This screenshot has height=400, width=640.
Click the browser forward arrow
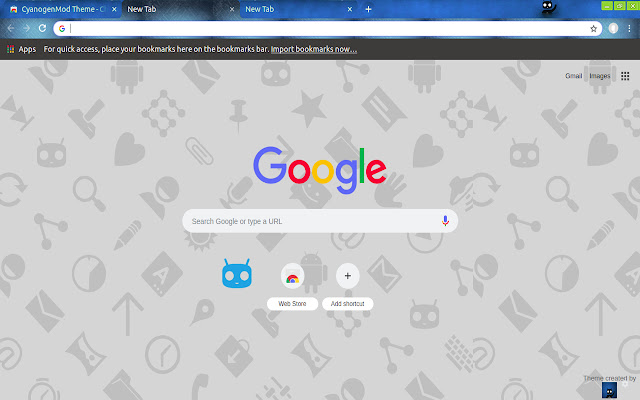coord(27,28)
